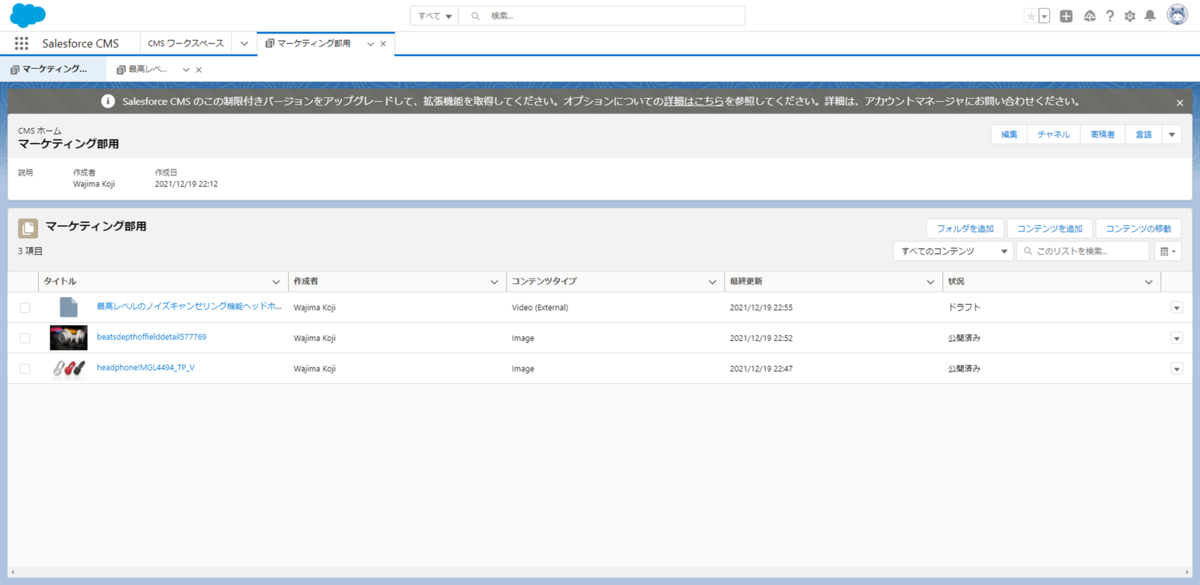Open the user profile avatar
The width and height of the screenshot is (1200, 585).
1177,16
